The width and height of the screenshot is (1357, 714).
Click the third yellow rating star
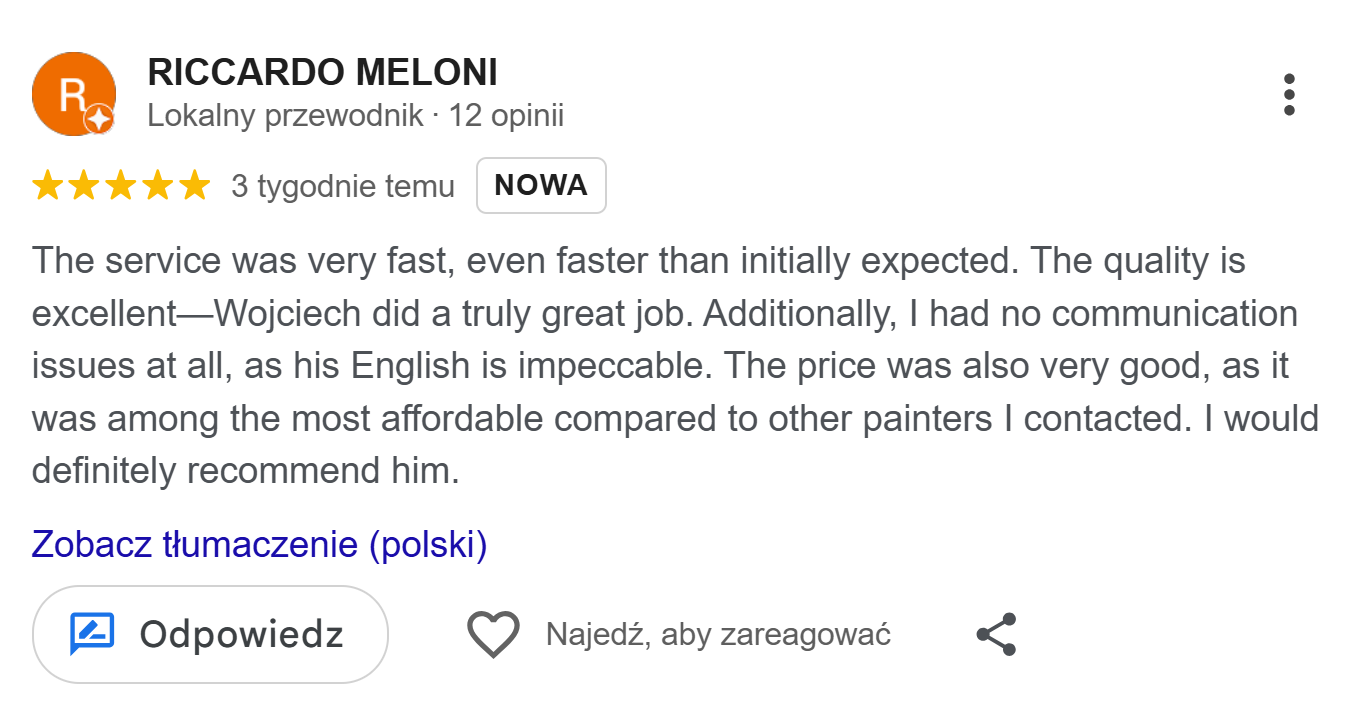coord(121,186)
